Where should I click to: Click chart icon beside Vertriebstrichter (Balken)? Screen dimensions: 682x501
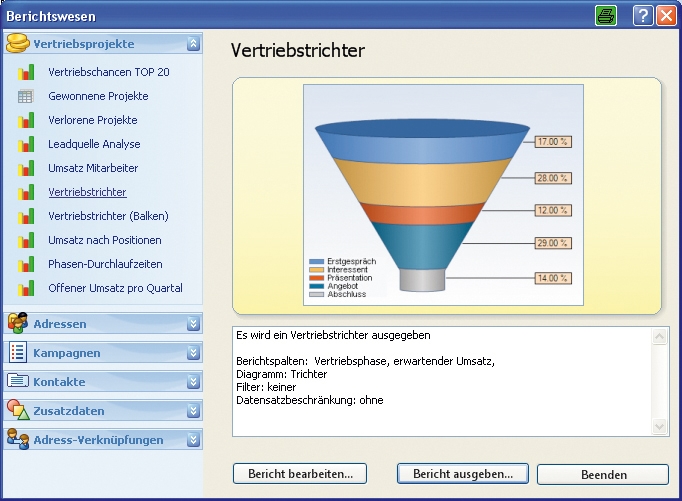coord(26,216)
